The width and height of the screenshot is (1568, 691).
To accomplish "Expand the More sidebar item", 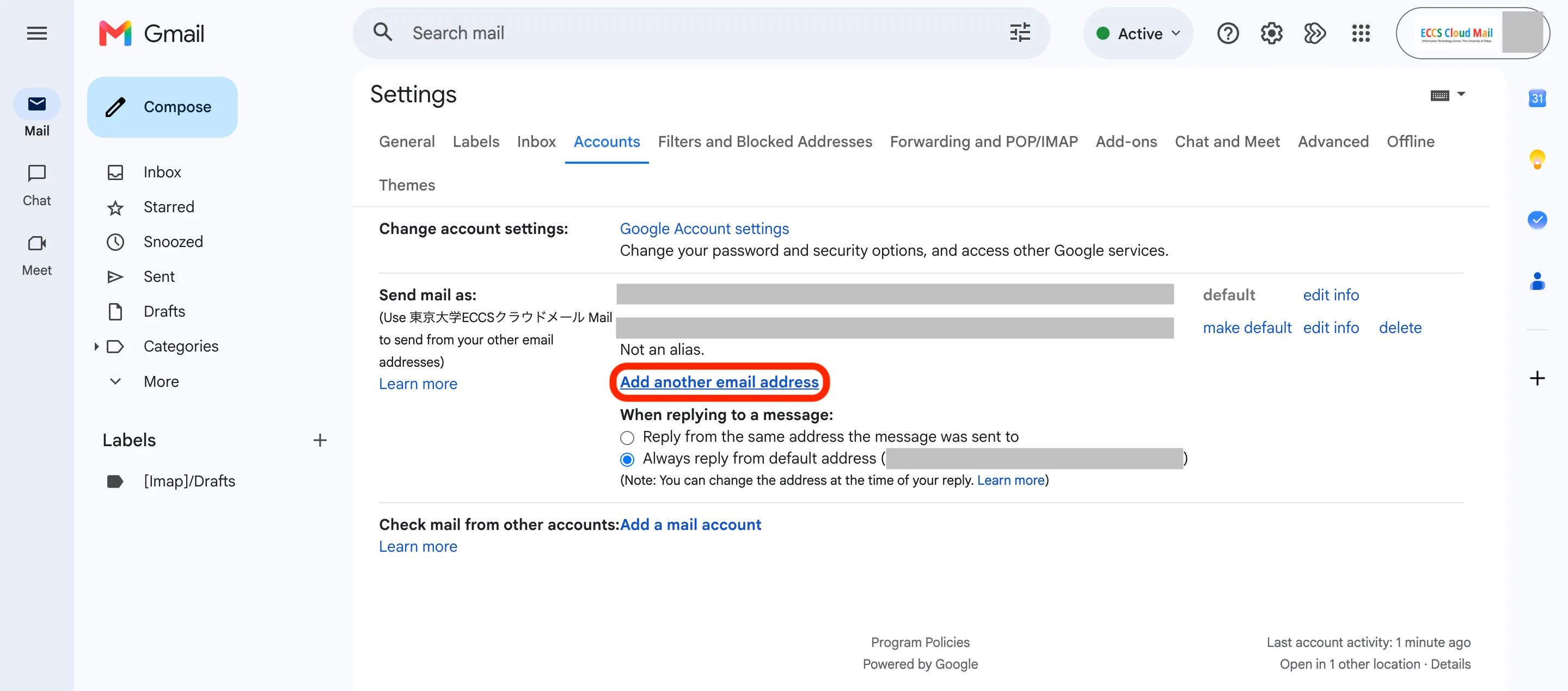I will (161, 381).
